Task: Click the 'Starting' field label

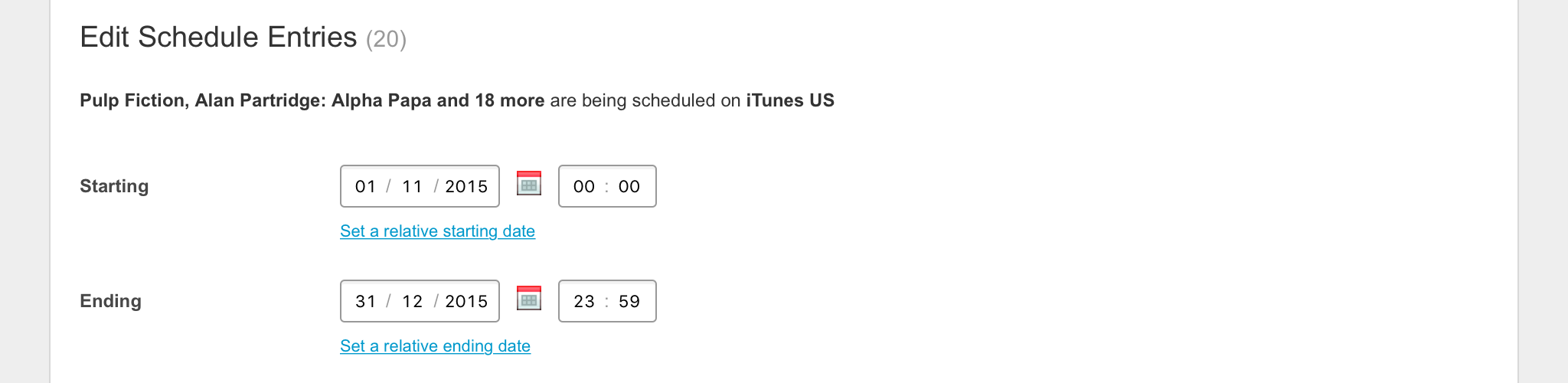Action: pyautogui.click(x=114, y=186)
